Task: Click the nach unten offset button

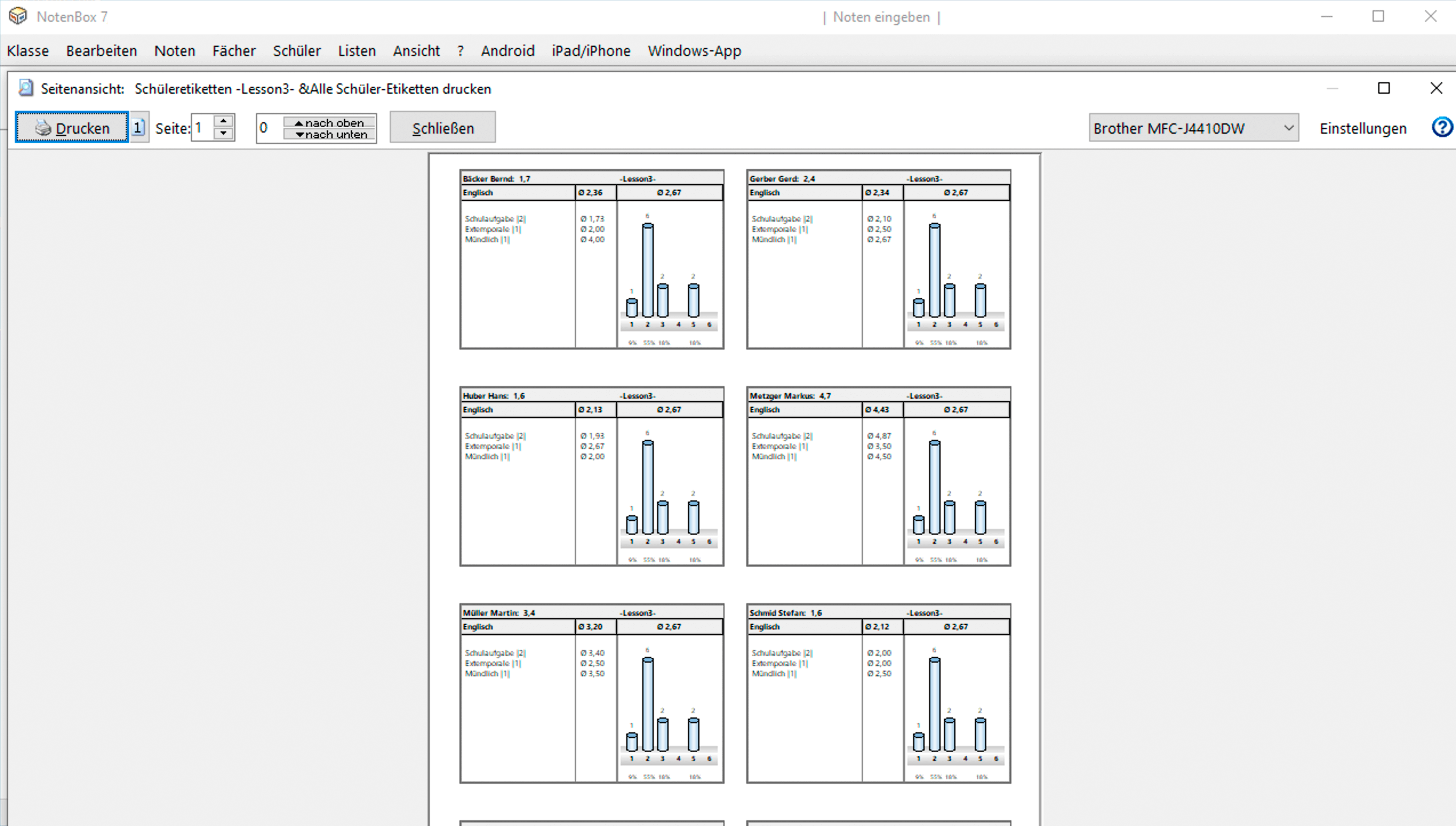Action: coord(329,135)
